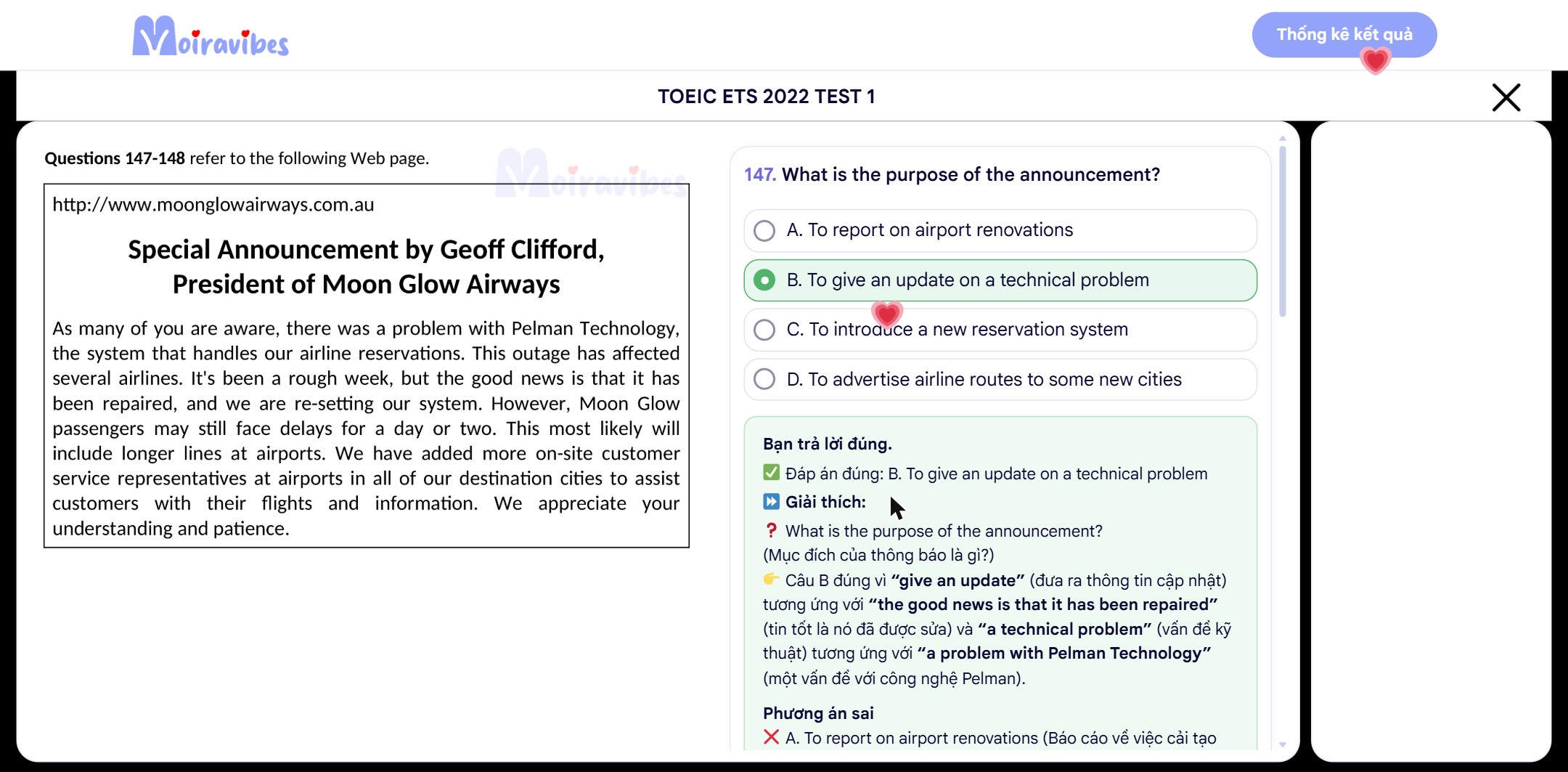Click the red question mark icon
This screenshot has height=772, width=1568.
coord(771,530)
